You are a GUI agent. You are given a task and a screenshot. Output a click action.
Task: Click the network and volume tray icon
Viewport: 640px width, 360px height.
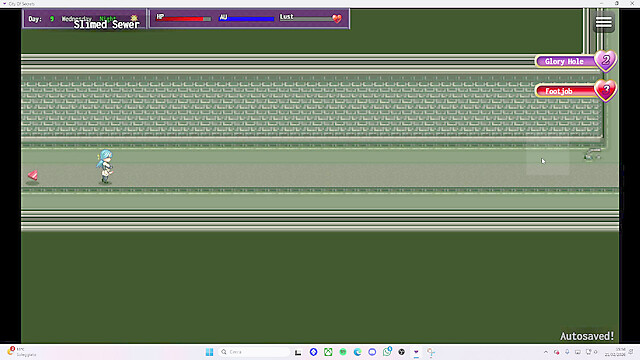tap(592, 352)
